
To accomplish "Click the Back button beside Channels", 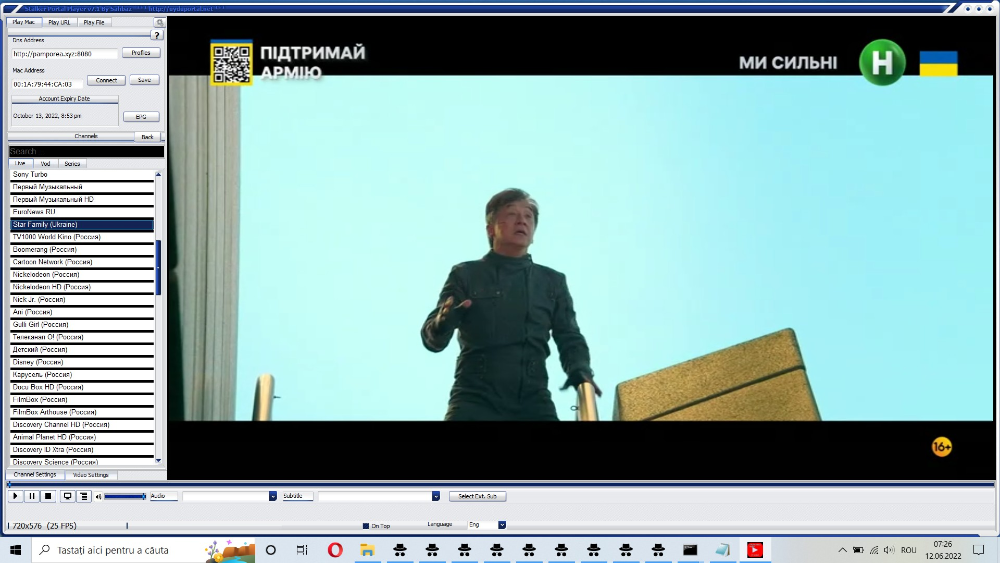I will tap(147, 137).
